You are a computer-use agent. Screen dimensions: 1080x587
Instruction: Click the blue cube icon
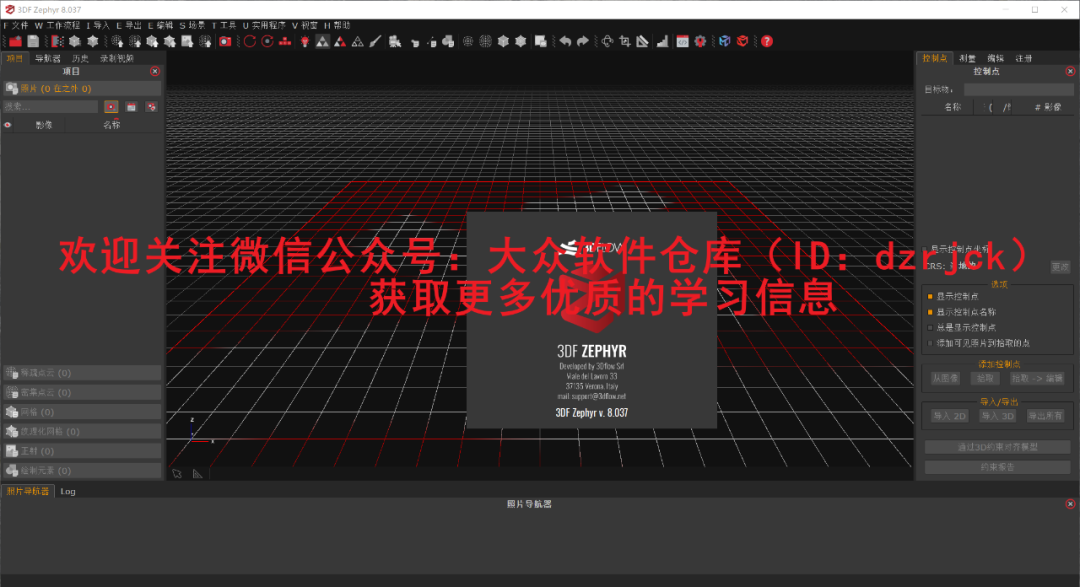tap(725, 41)
